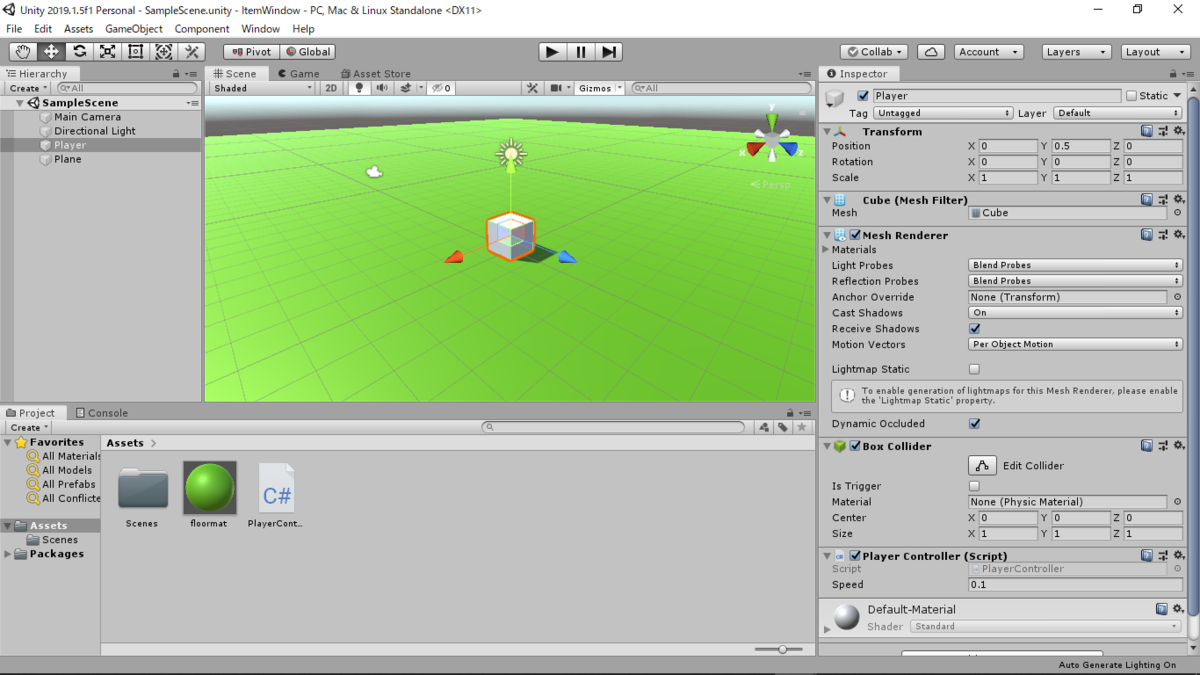
Task: Click Mesh object picker circle
Action: click(1177, 213)
